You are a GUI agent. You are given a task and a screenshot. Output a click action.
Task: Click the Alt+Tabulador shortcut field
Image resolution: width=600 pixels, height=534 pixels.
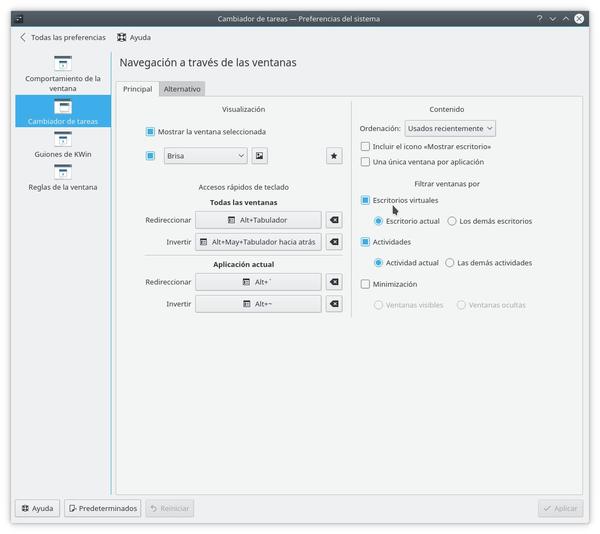pos(258,220)
